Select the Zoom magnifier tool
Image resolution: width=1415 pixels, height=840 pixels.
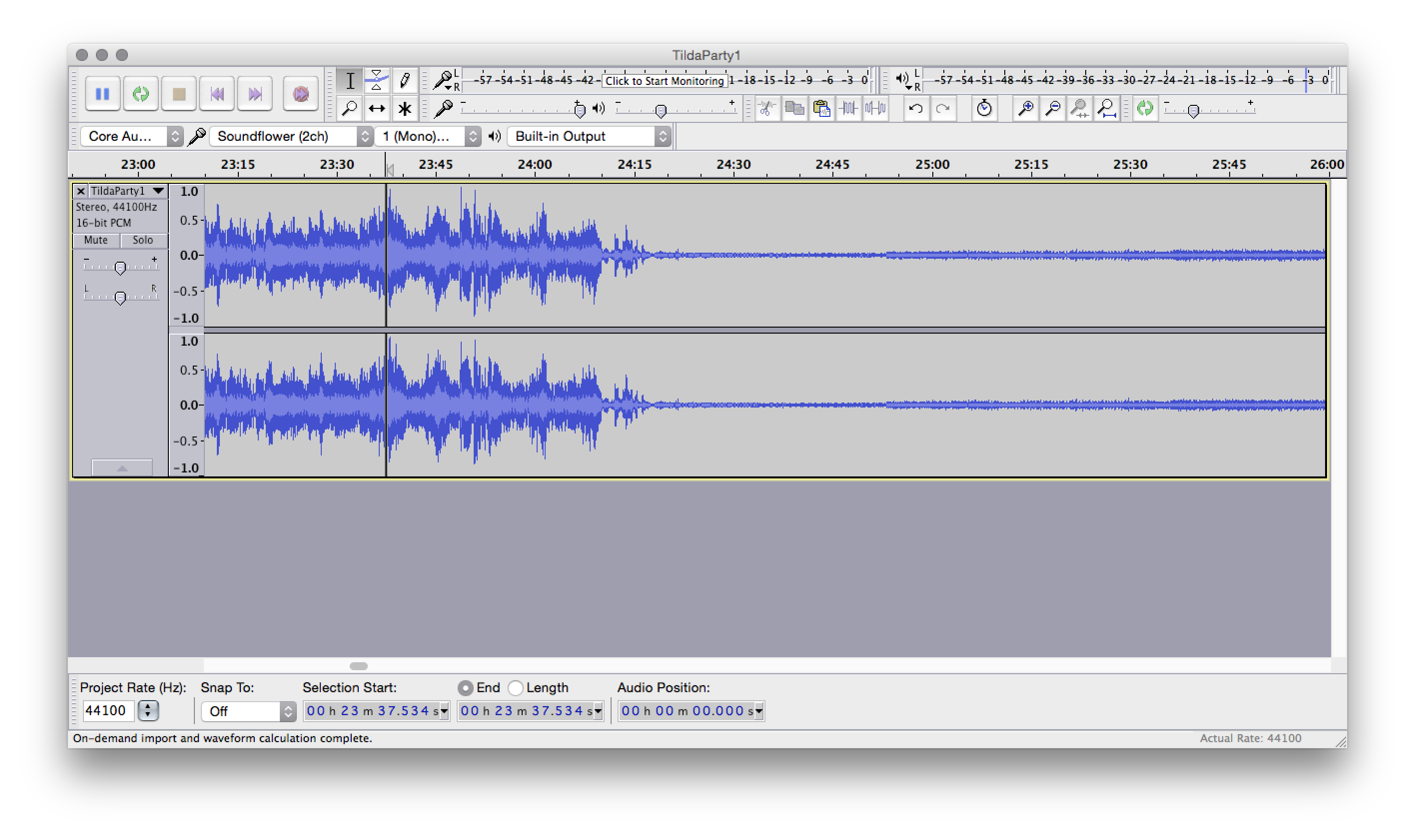pos(350,108)
